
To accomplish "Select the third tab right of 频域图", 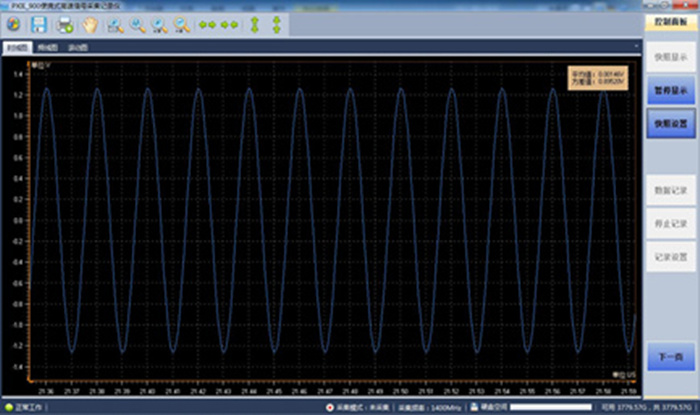I will tap(77, 47).
